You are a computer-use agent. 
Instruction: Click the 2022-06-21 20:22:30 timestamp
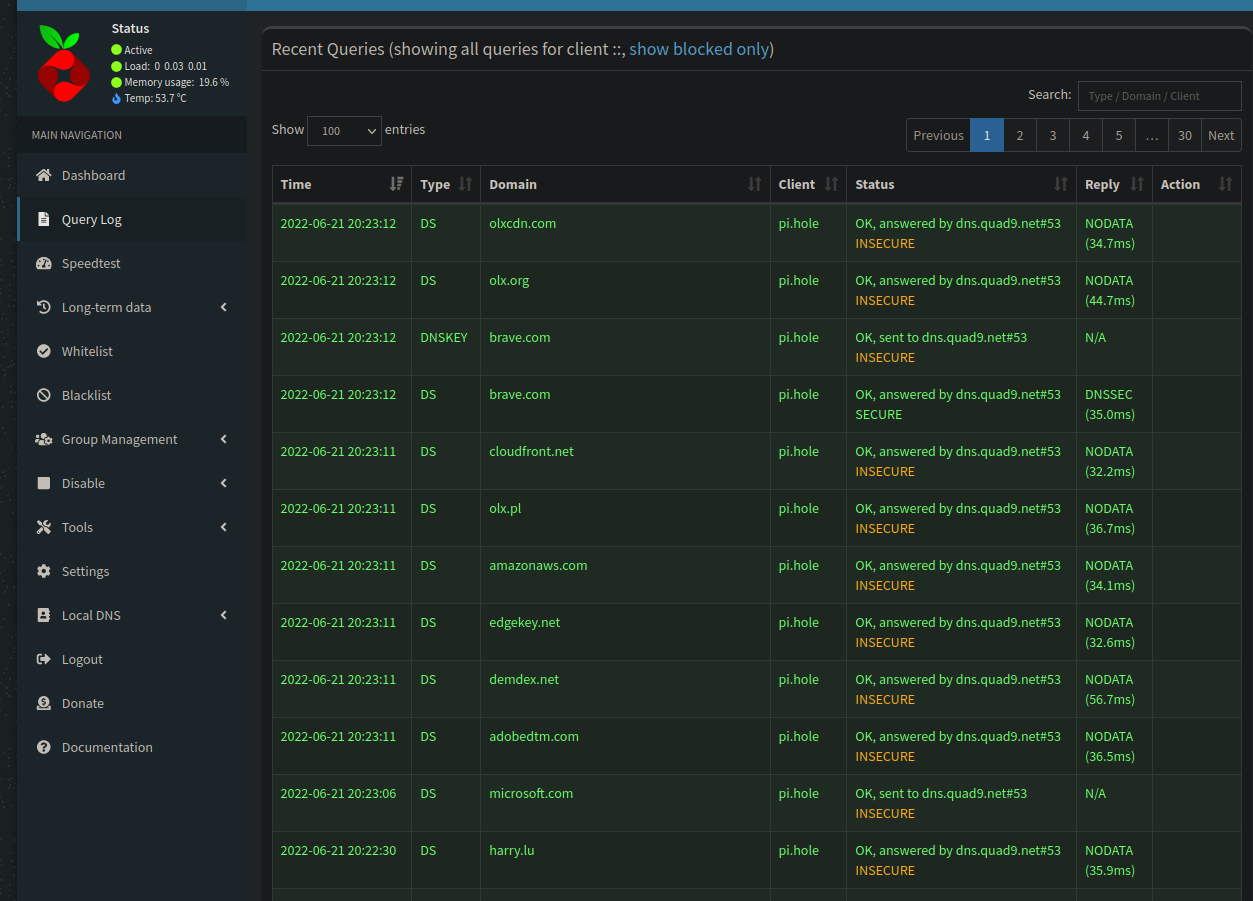[338, 850]
